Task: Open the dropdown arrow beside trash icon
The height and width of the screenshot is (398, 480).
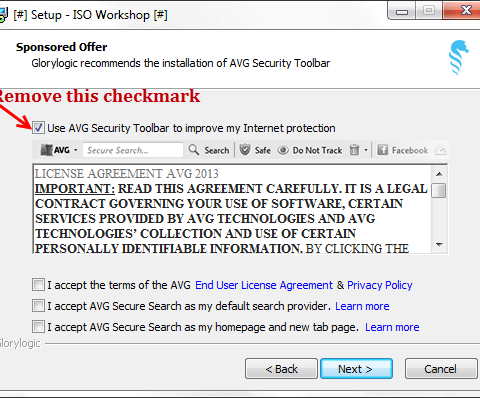Action: tap(366, 150)
